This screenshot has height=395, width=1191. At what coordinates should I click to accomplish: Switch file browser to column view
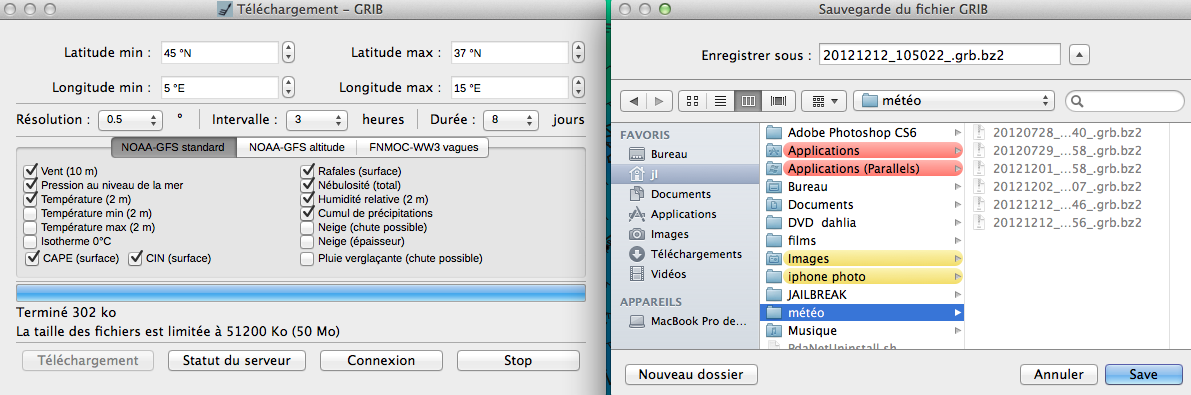click(x=748, y=100)
